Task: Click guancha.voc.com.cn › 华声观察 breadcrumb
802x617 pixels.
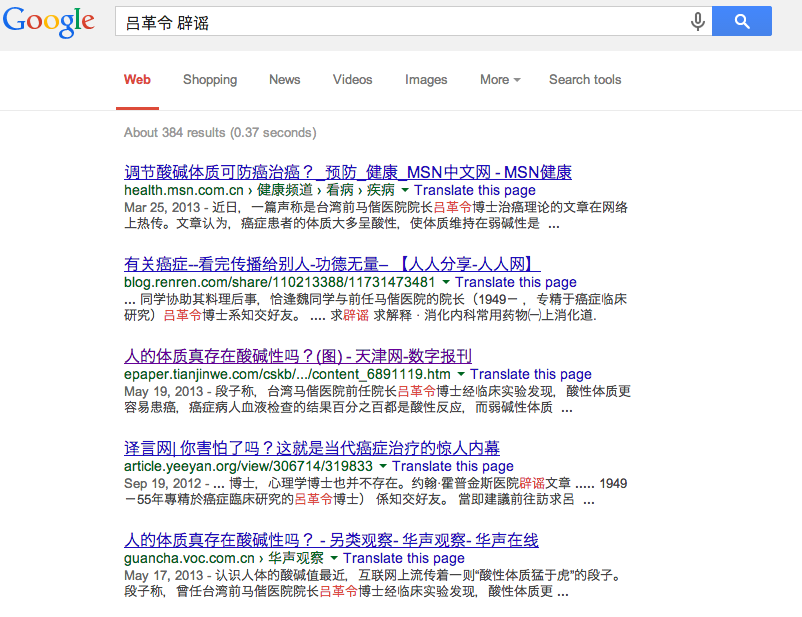Action: coord(224,559)
